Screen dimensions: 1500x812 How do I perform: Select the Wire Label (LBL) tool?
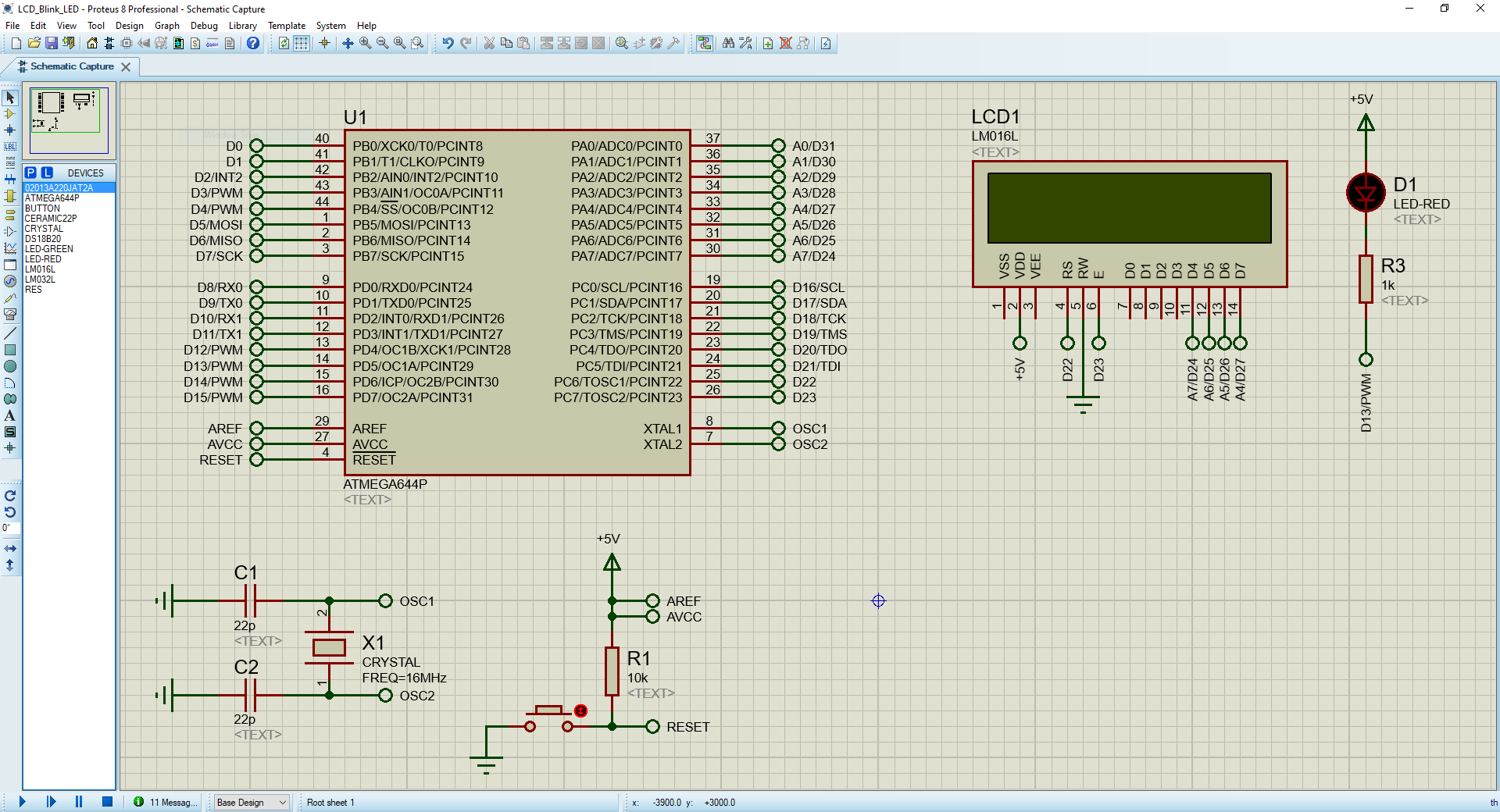(10, 147)
